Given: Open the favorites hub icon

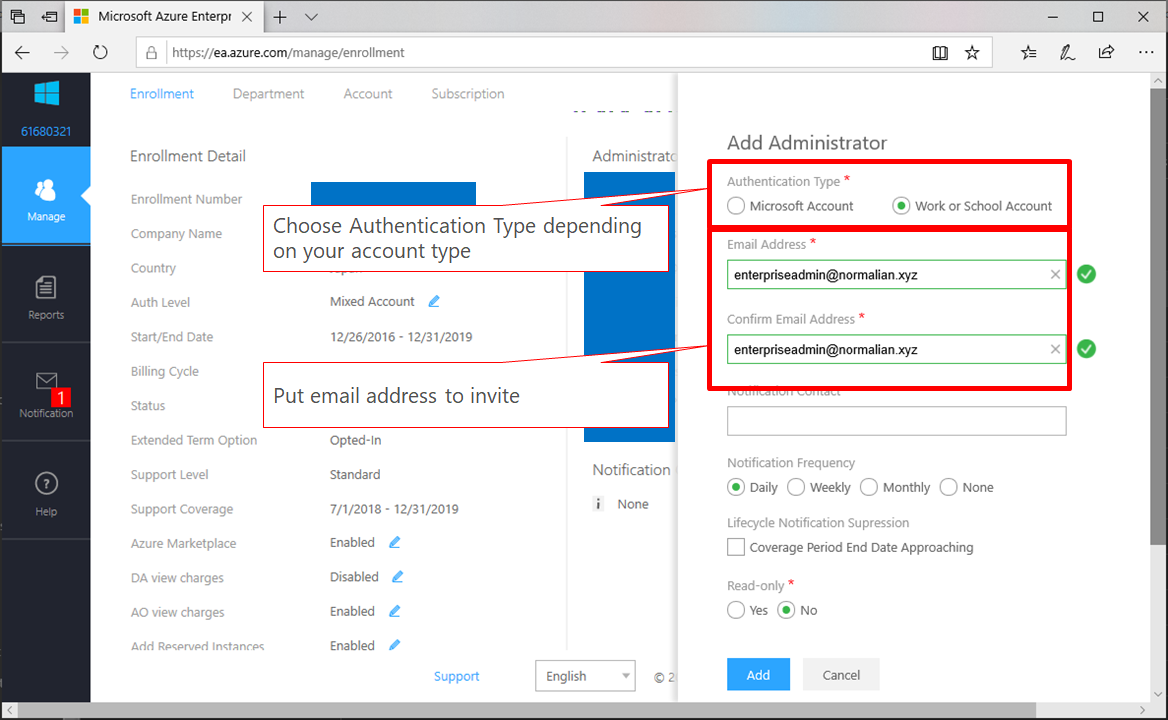Looking at the screenshot, I should [x=1029, y=53].
